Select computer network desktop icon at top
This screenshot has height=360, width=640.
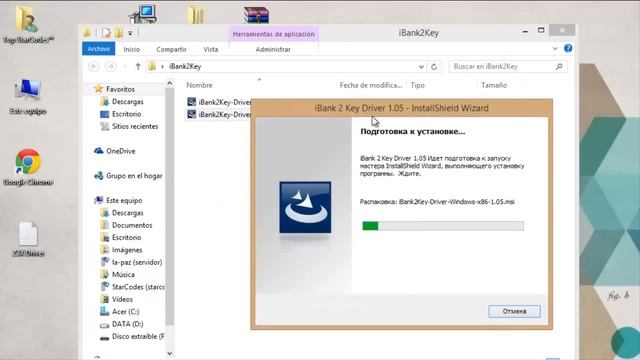click(x=142, y=14)
